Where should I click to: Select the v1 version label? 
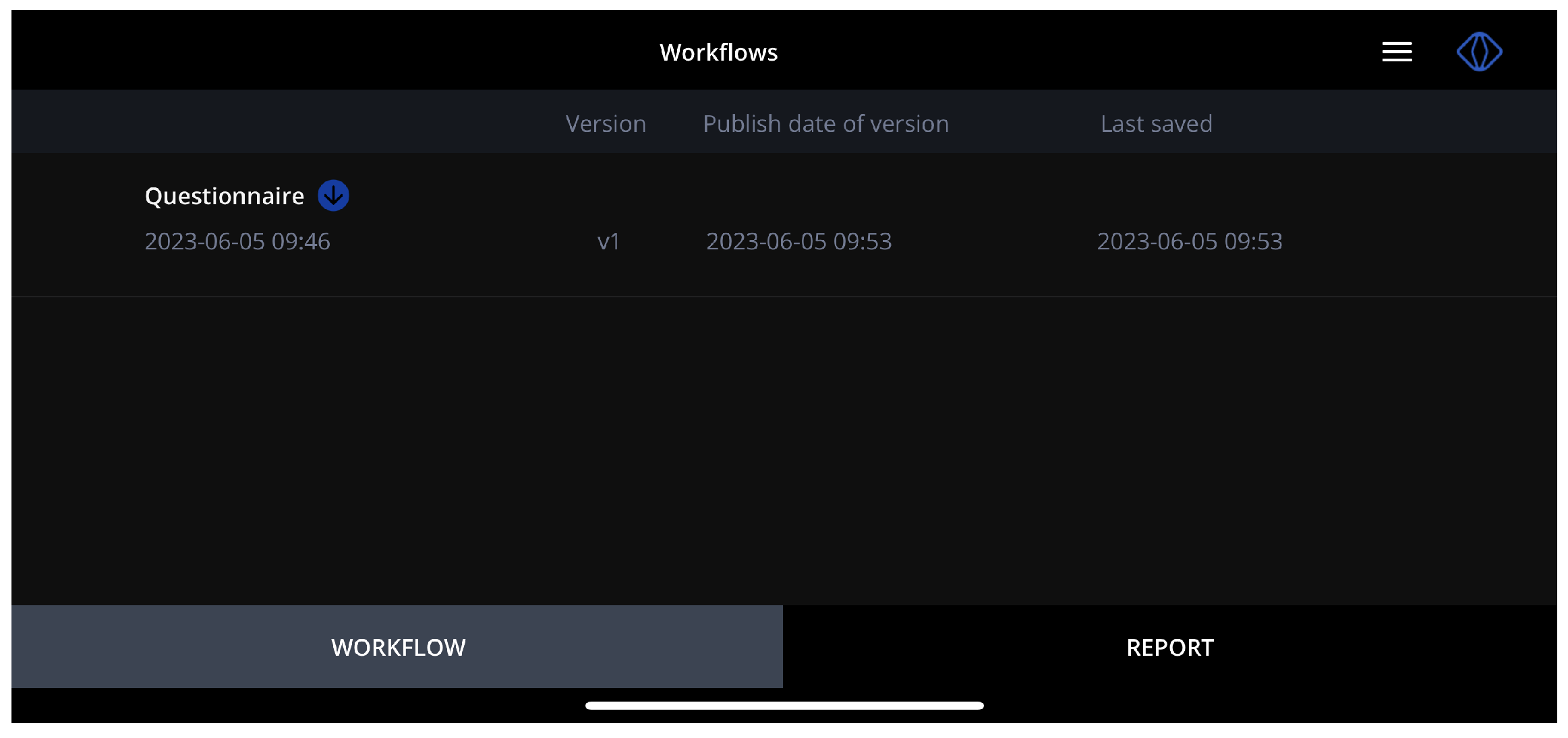(x=608, y=241)
